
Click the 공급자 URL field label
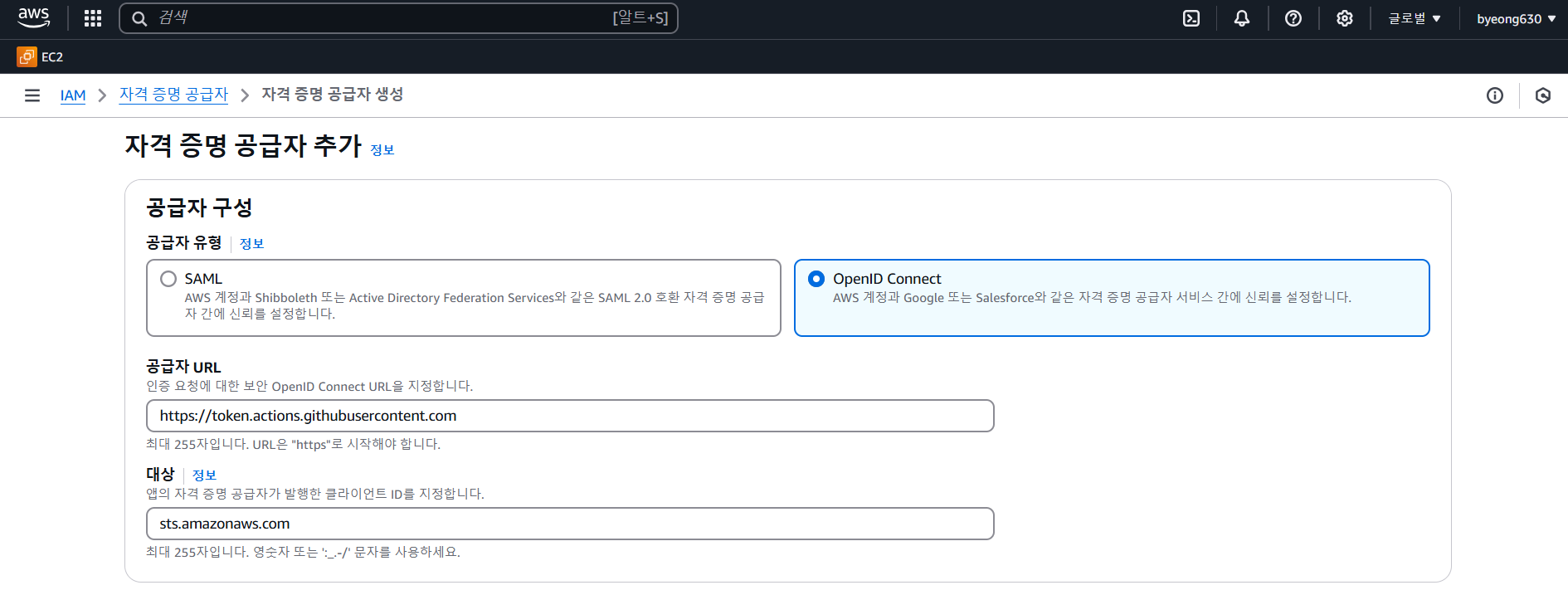click(x=183, y=367)
